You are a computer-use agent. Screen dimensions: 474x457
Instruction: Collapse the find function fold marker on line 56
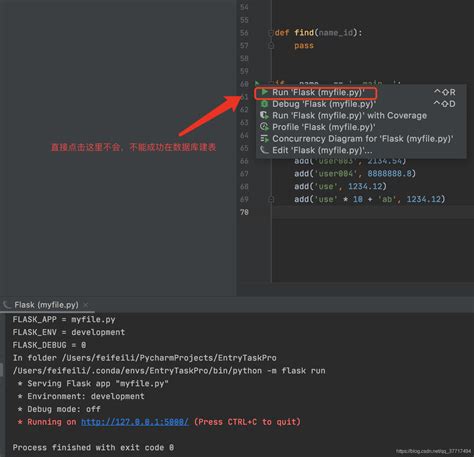[x=271, y=33]
